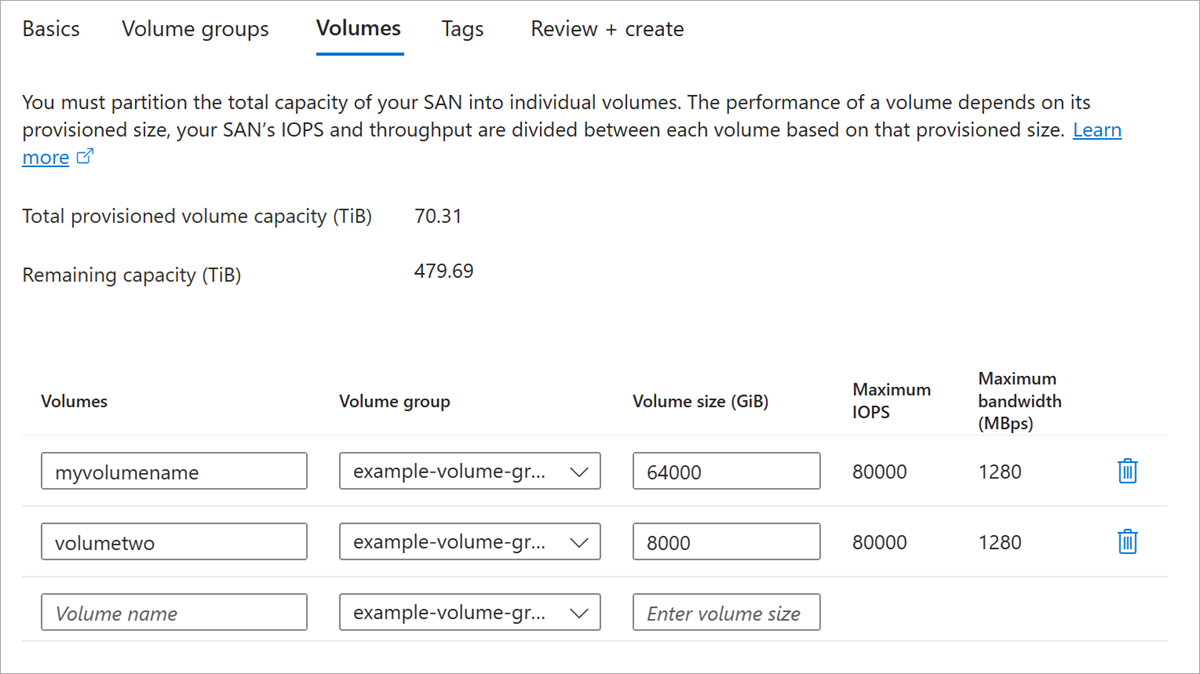
Task: Select the 80000 IOPS value for volumetwo
Action: (880, 542)
